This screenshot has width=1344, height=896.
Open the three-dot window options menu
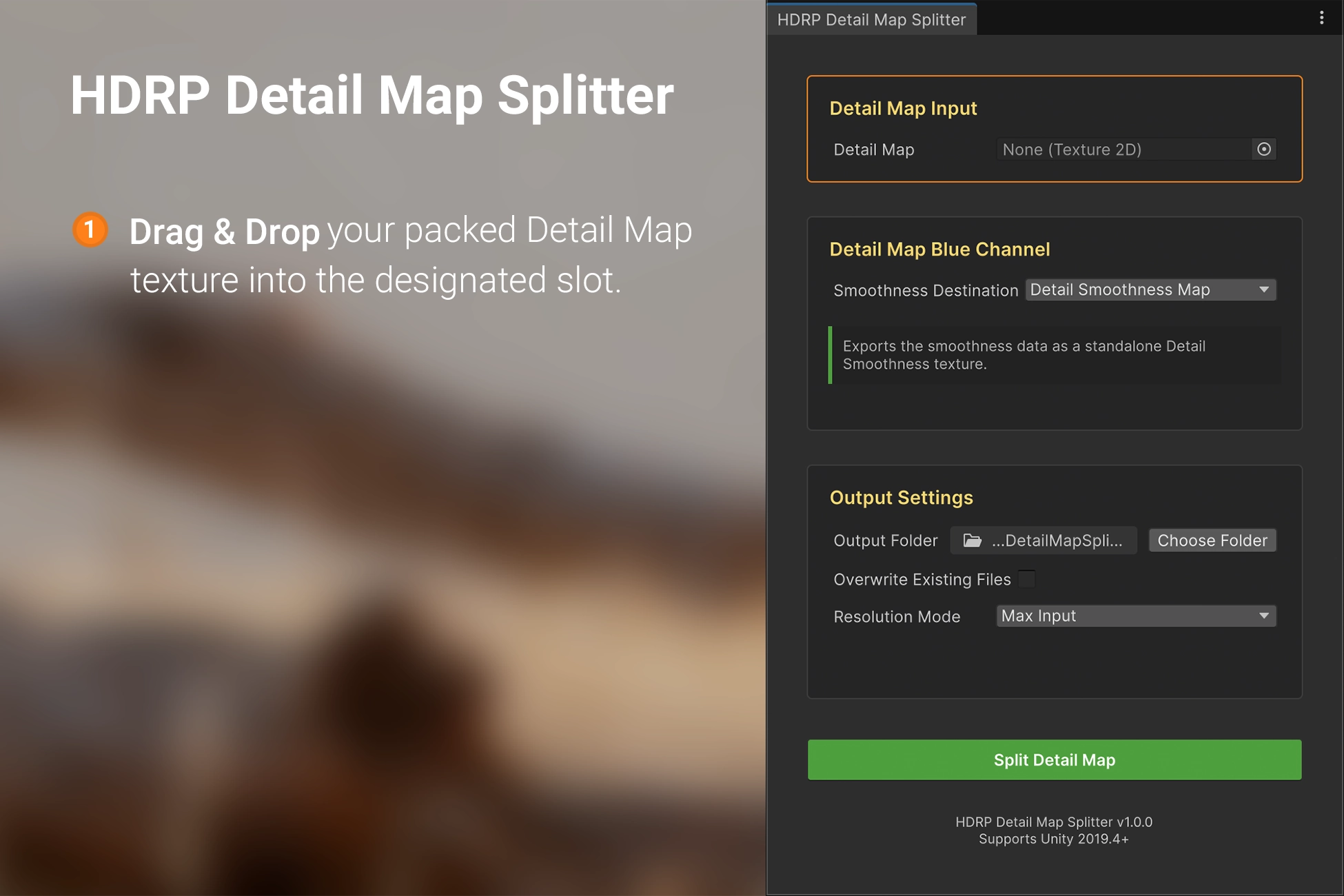[x=1321, y=18]
